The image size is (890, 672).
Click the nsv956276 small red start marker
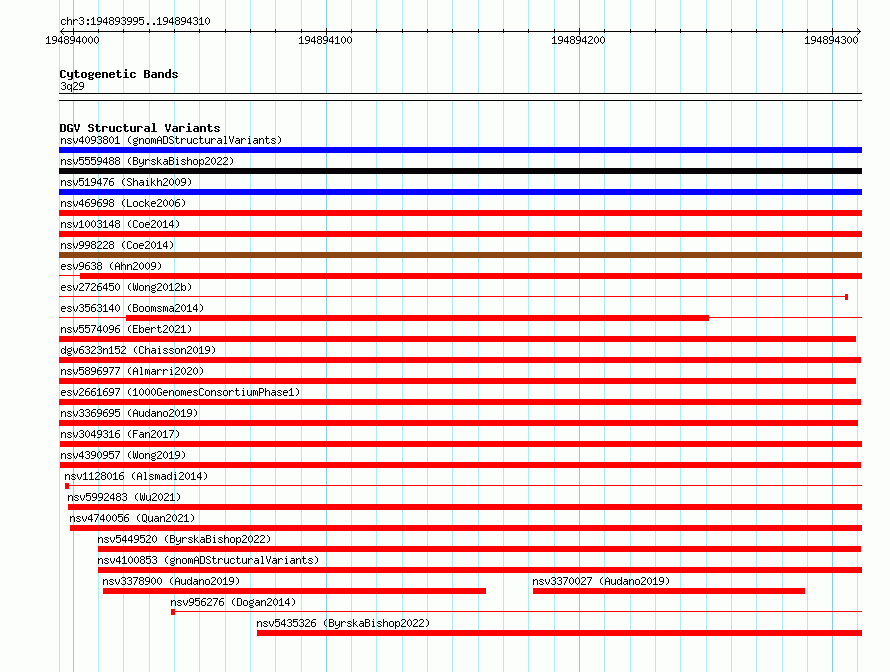pyautogui.click(x=173, y=612)
